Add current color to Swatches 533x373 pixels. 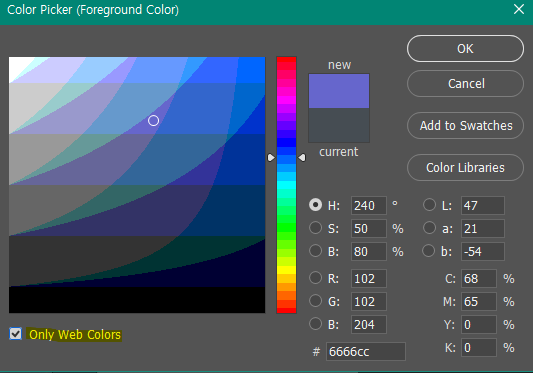(465, 125)
